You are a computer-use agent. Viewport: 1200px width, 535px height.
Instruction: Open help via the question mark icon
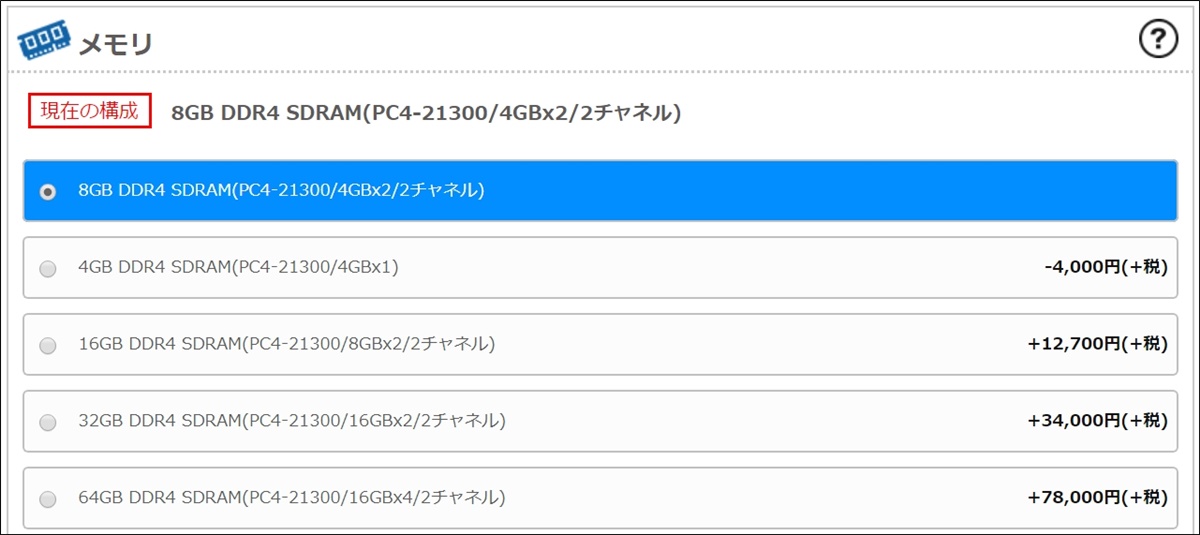1158,40
